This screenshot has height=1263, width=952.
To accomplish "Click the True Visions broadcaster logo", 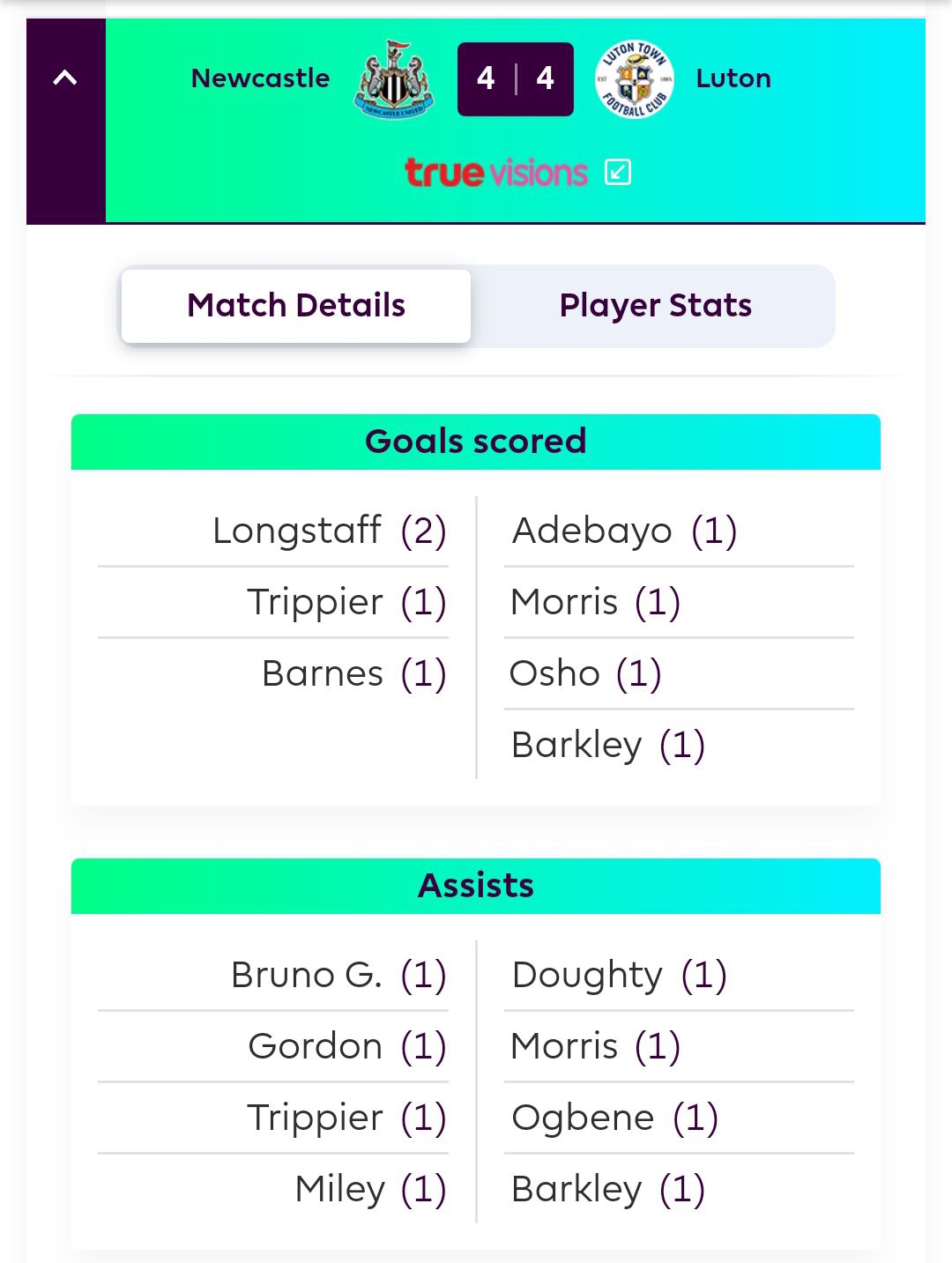I will (495, 172).
